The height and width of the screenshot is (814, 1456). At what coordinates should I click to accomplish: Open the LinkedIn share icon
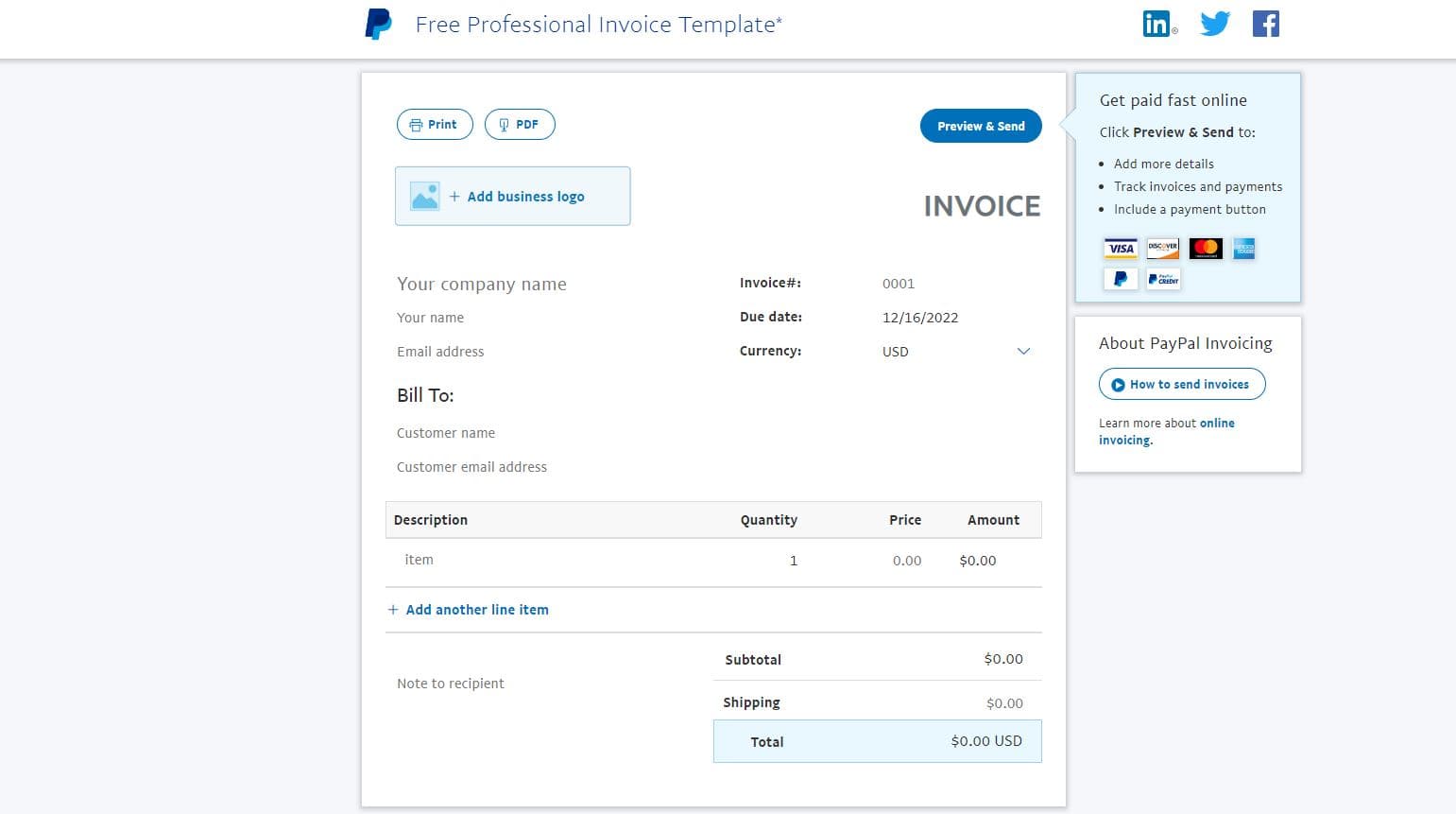1157,24
